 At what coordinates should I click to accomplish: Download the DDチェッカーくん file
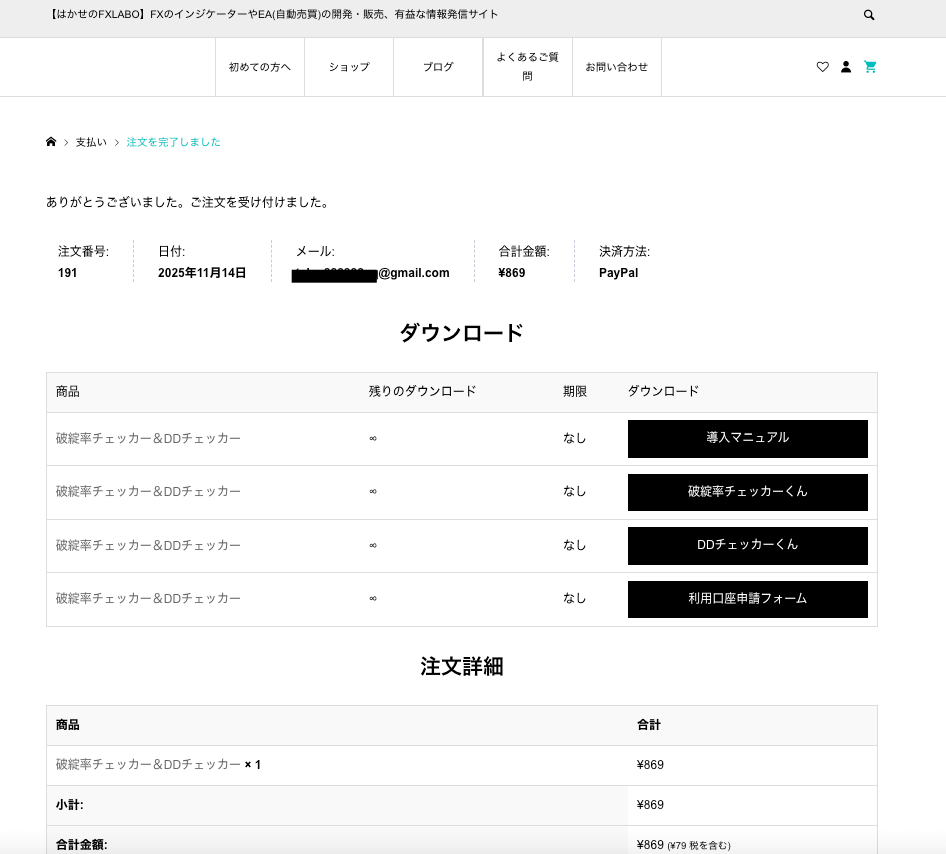(x=747, y=545)
